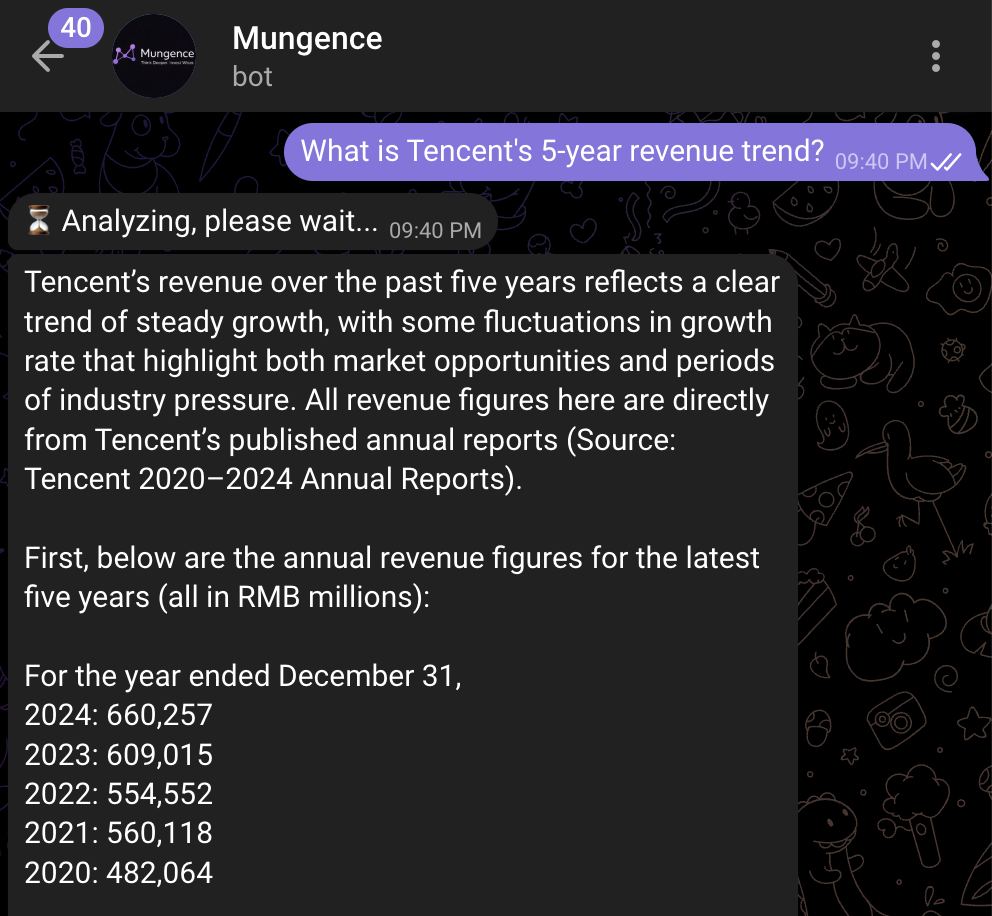Image resolution: width=992 pixels, height=916 pixels.
Task: Tap 'Tencent 2020–2024 Annual Reports).' source line
Action: point(273,479)
